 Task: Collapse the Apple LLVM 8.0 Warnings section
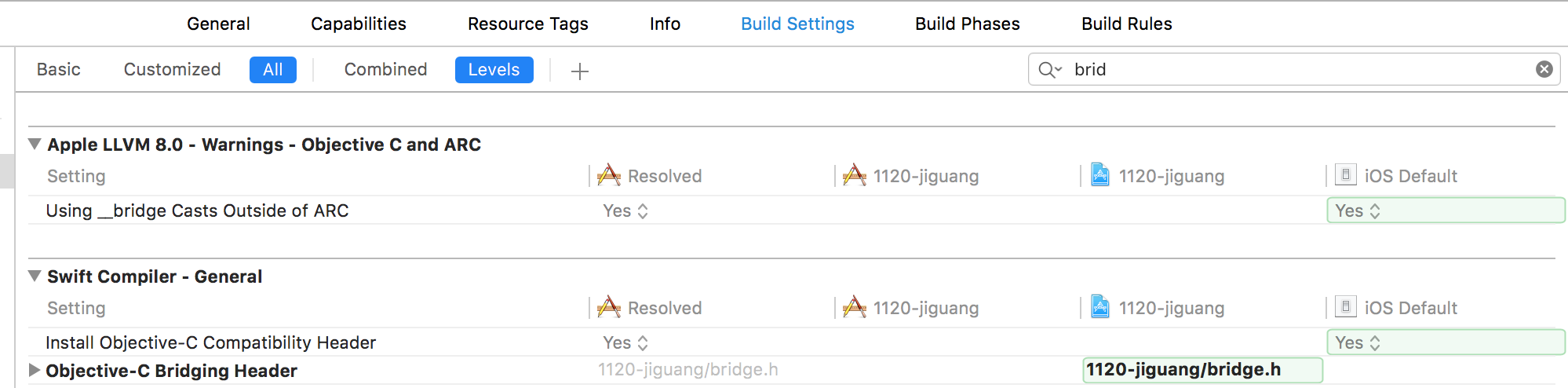(35, 144)
